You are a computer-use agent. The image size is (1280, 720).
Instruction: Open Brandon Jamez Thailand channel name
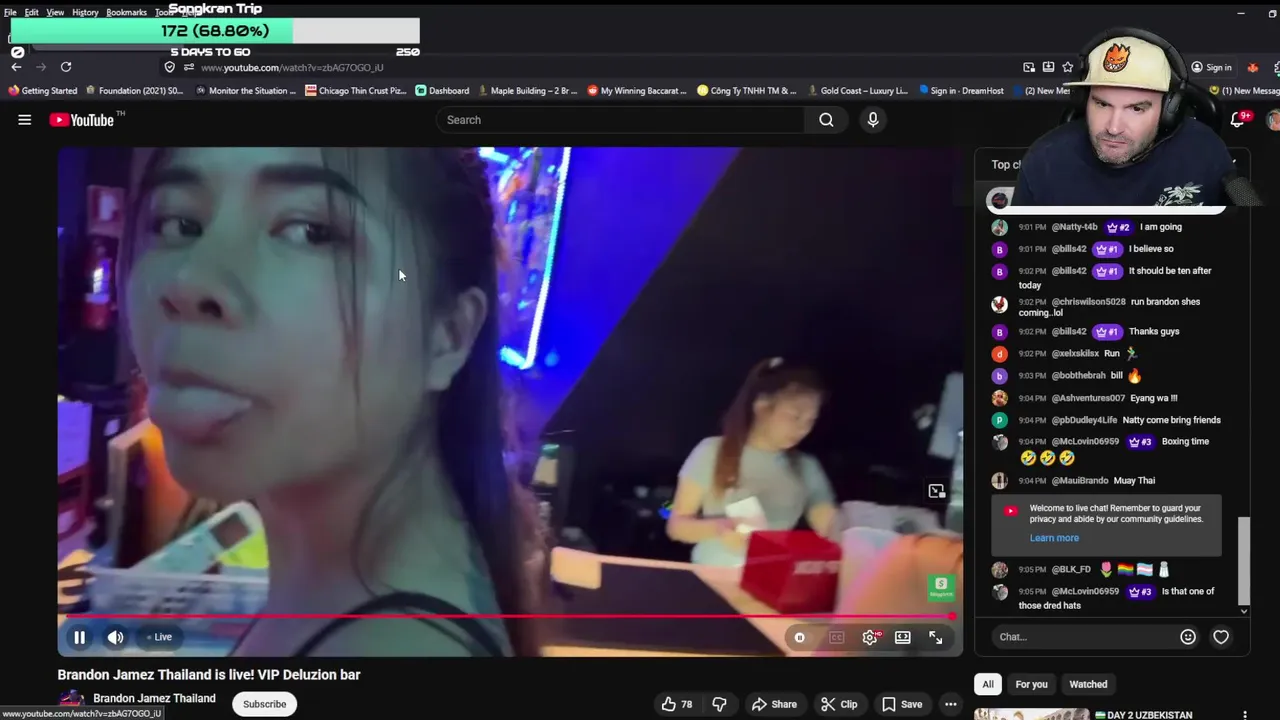[154, 698]
